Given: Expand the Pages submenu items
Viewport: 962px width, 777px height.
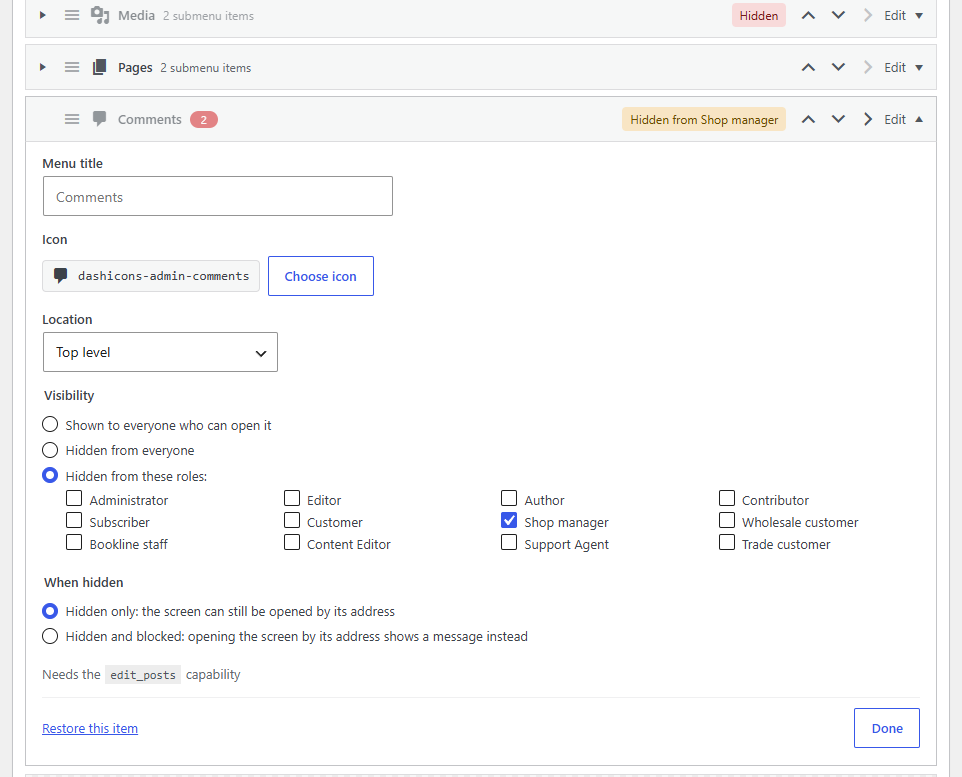Looking at the screenshot, I should click(42, 68).
